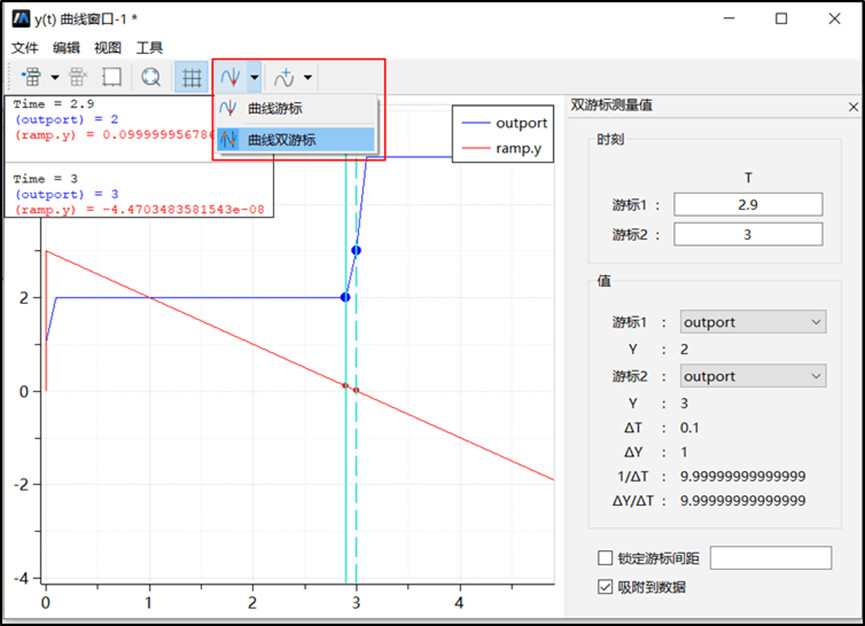
Task: Click the curve cursor toolbar icon
Action: [230, 77]
